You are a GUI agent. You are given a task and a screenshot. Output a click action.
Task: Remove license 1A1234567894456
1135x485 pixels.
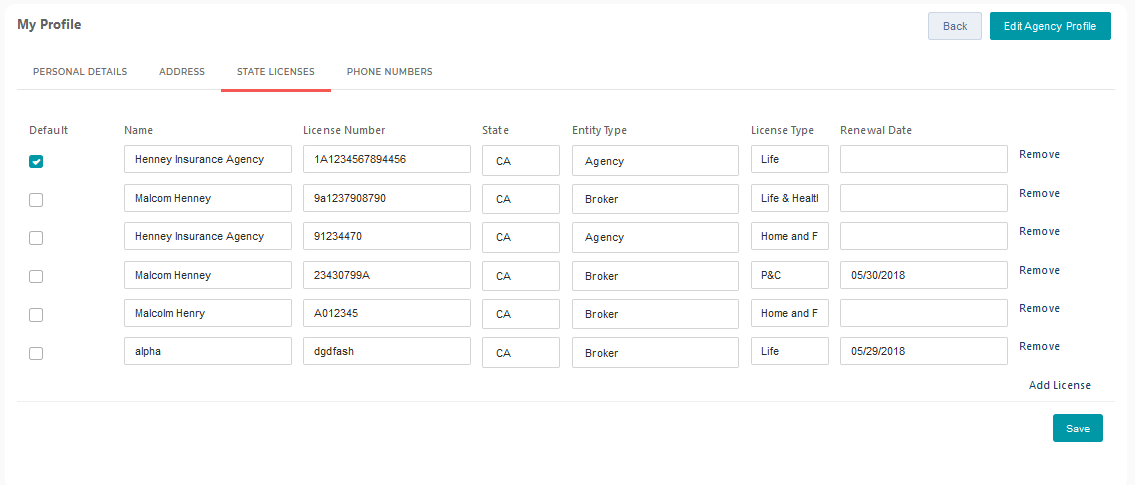tap(1039, 154)
